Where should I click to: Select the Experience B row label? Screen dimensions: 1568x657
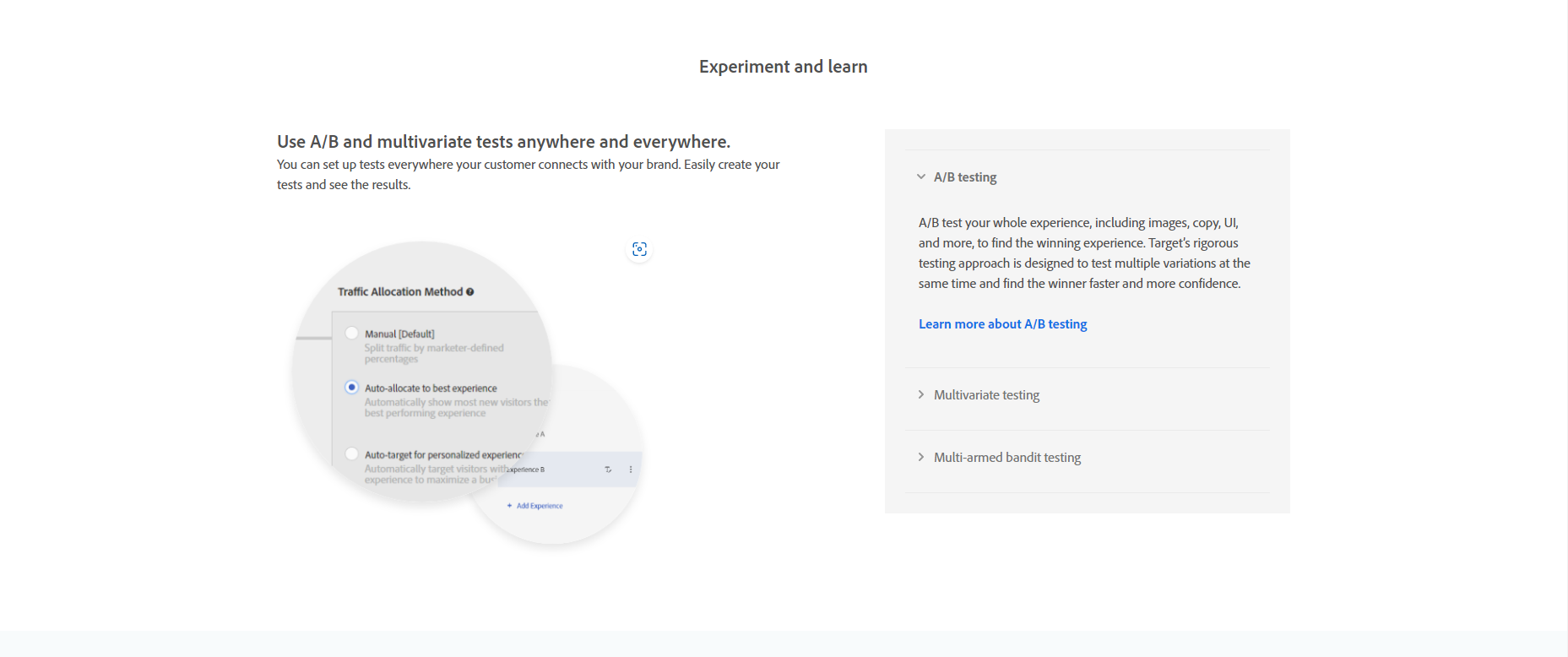click(x=526, y=470)
